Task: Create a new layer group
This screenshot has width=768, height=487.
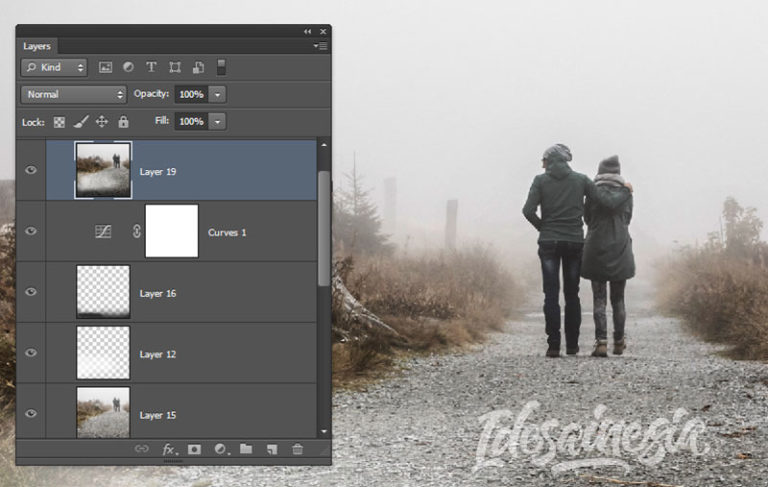Action: pyautogui.click(x=246, y=449)
